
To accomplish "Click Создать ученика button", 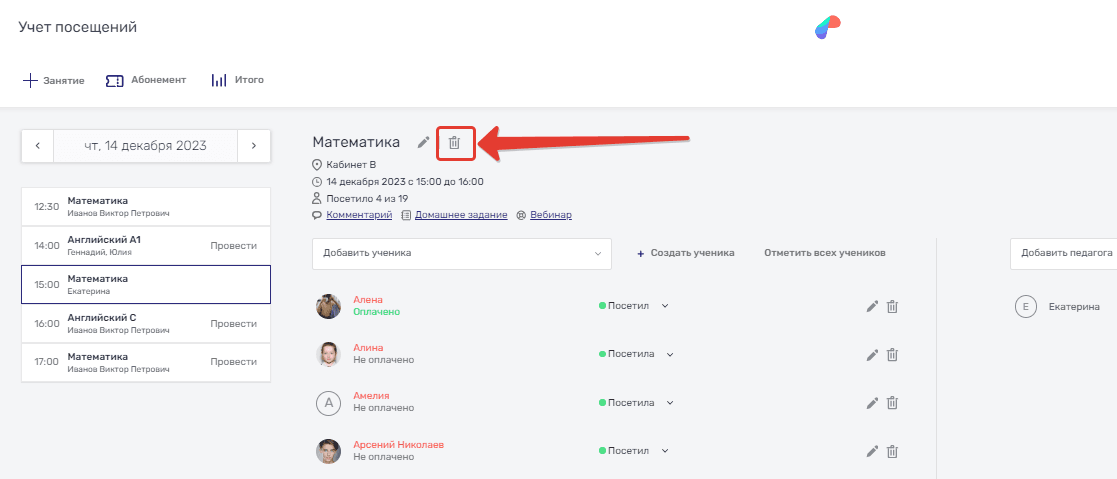I will coord(686,253).
